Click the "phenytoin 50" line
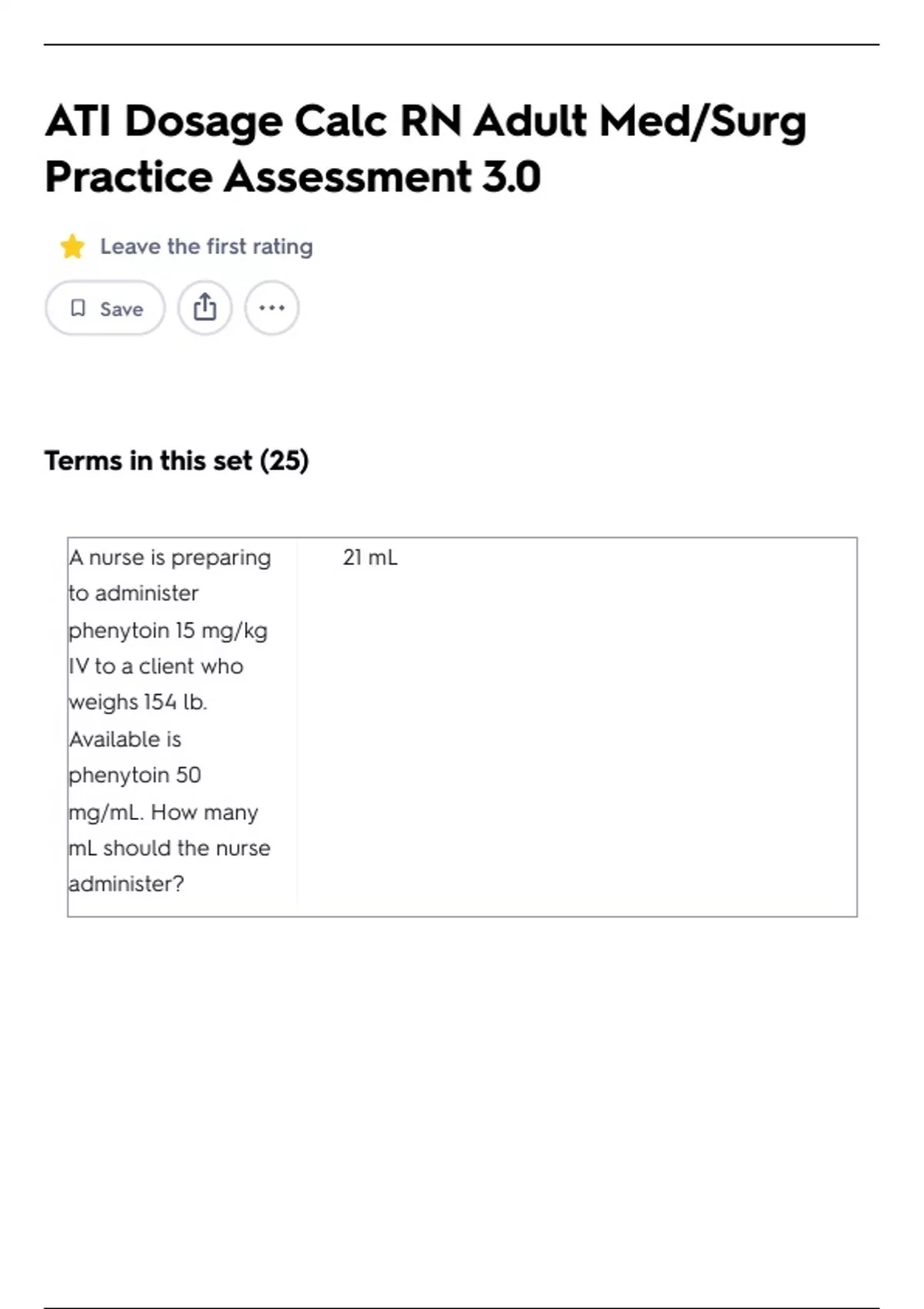This screenshot has width=924, height=1309. 135,775
